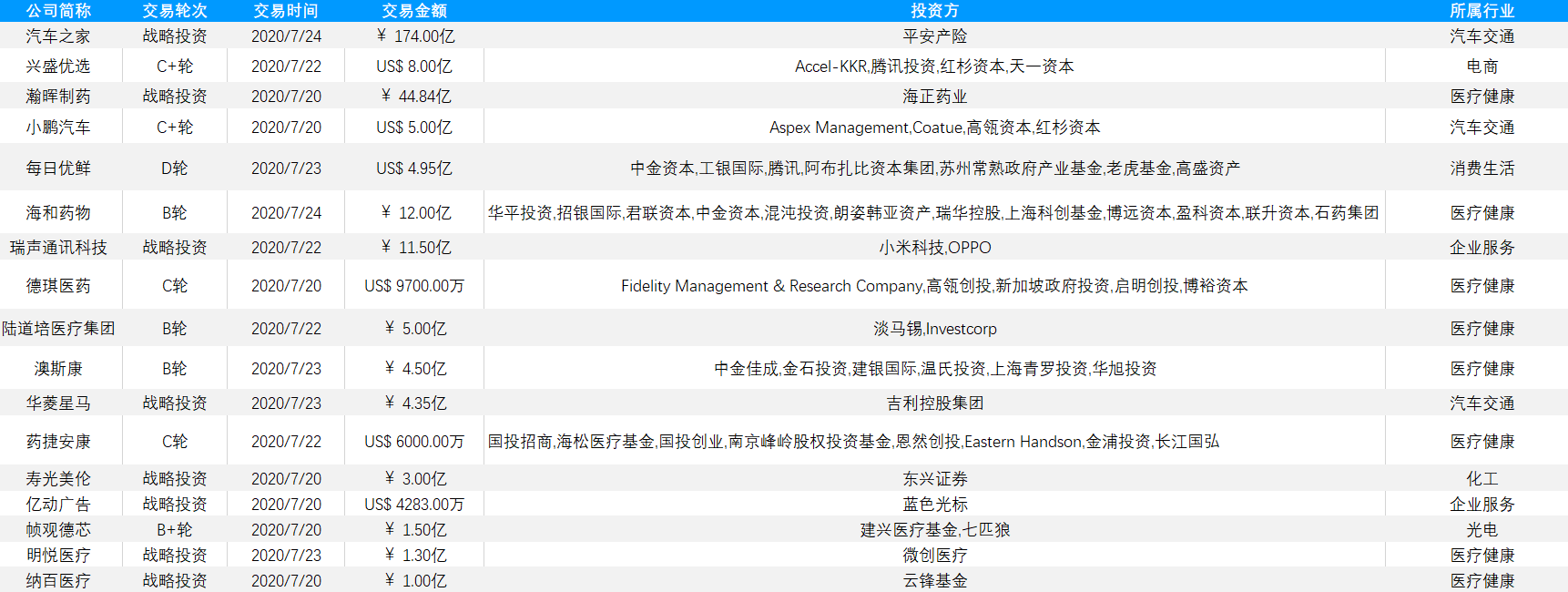This screenshot has height=592, width=1568.
Task: Click the B+轮 round cell
Action: 175,530
